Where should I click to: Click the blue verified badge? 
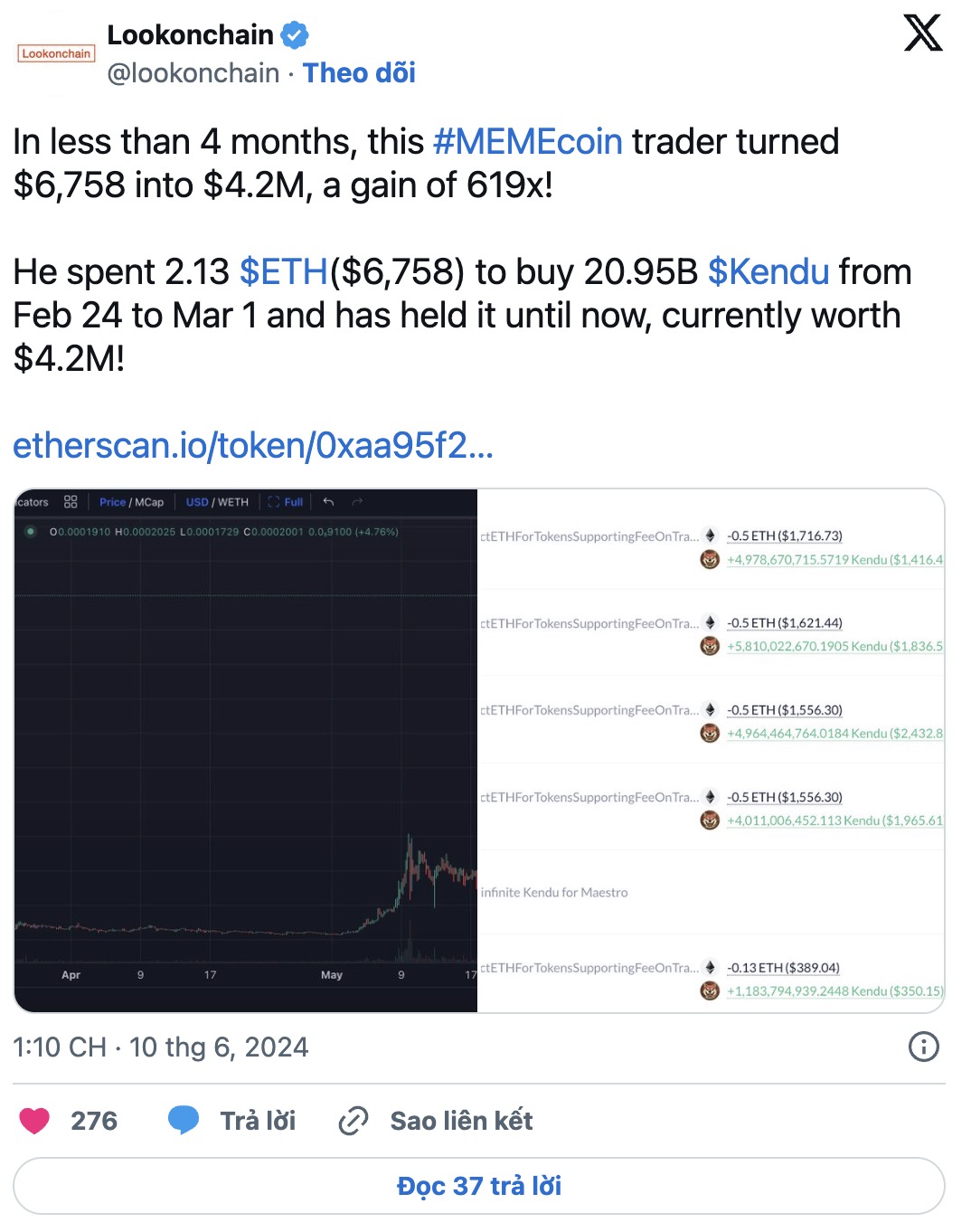(x=295, y=35)
